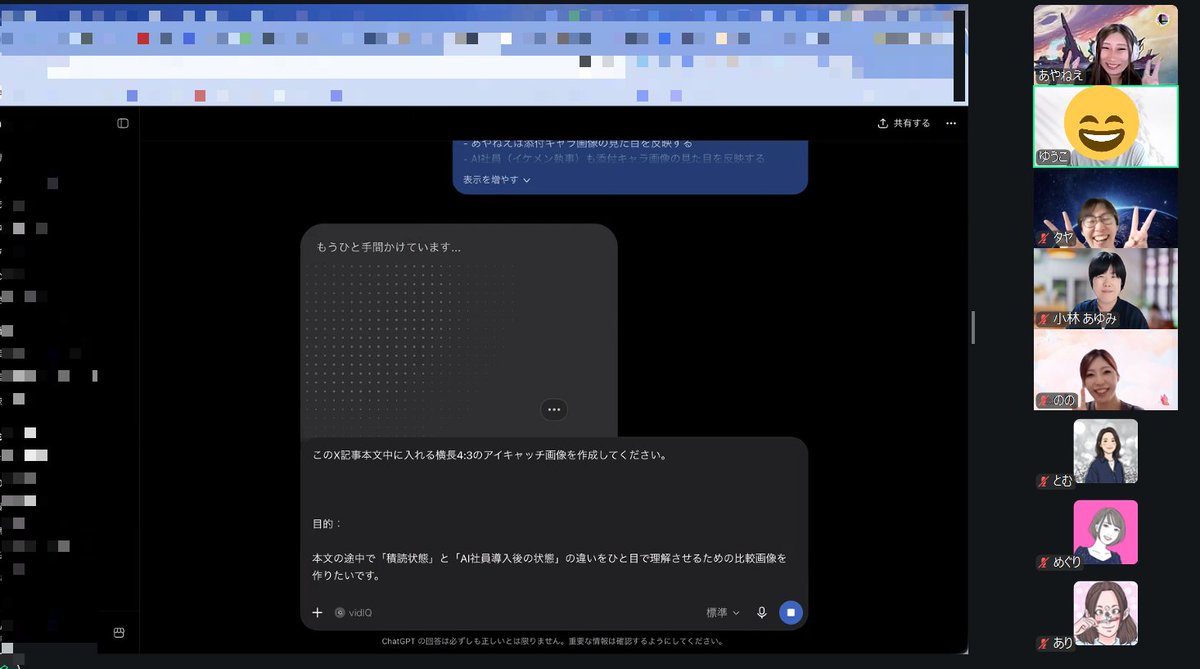Select のの's participant video tile
This screenshot has height=669, width=1200.
coord(1105,370)
